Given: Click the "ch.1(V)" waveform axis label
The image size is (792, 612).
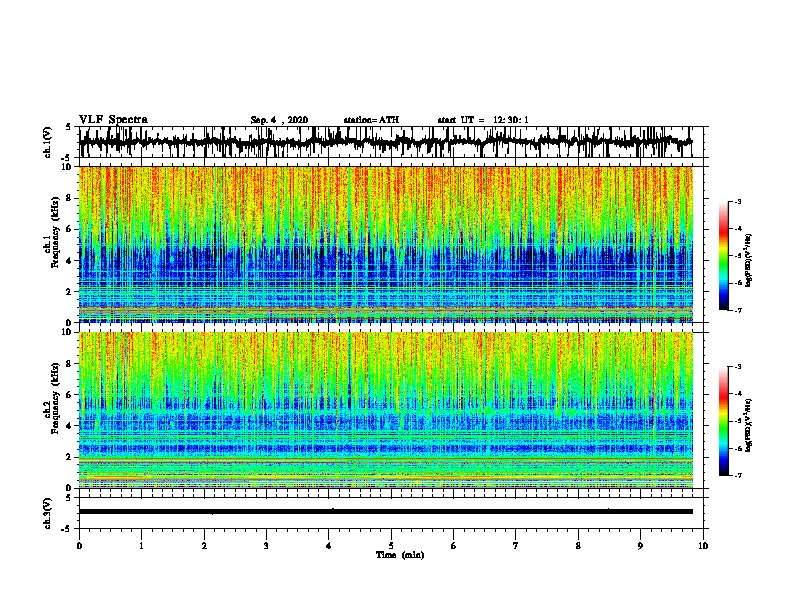Looking at the screenshot, I should (48, 142).
